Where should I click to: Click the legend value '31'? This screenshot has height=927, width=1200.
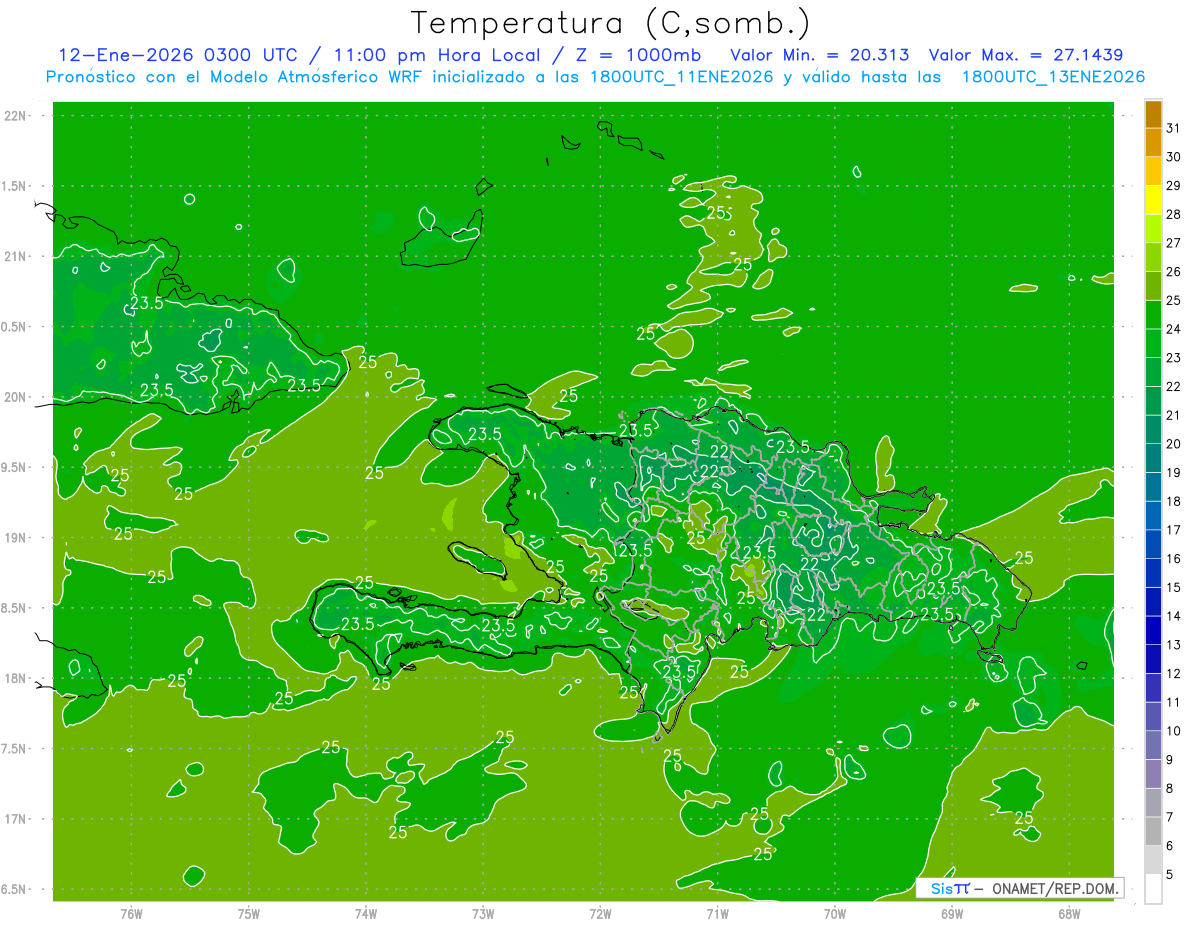pos(1173,128)
